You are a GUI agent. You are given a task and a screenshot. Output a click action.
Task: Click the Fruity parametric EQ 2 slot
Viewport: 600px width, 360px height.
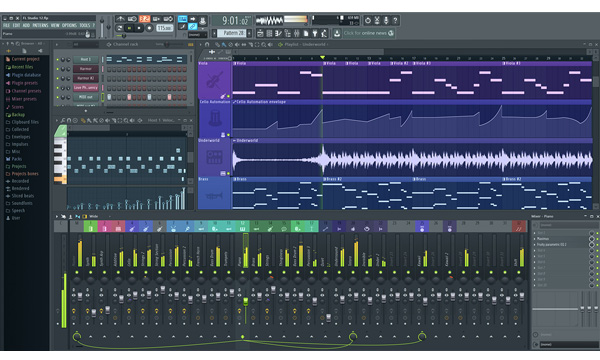(551, 244)
